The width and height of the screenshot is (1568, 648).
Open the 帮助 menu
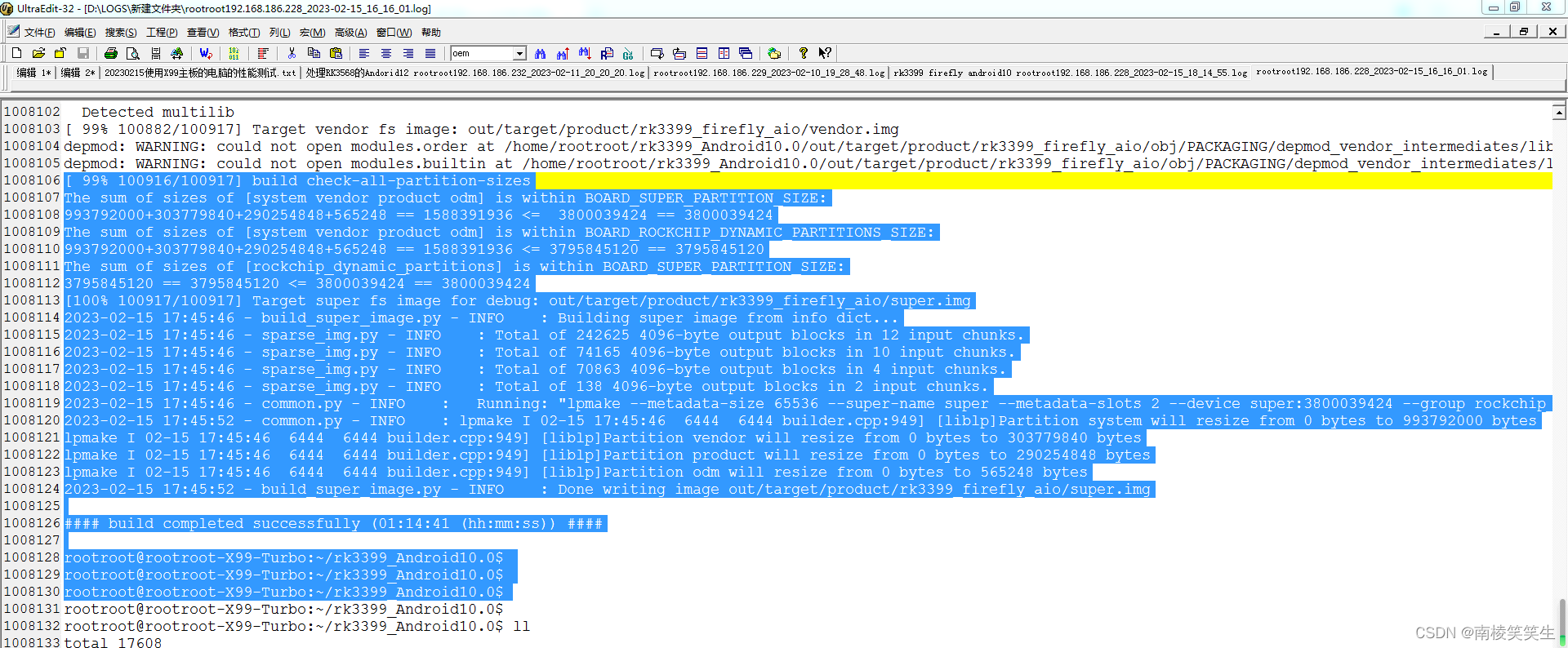pyautogui.click(x=431, y=33)
